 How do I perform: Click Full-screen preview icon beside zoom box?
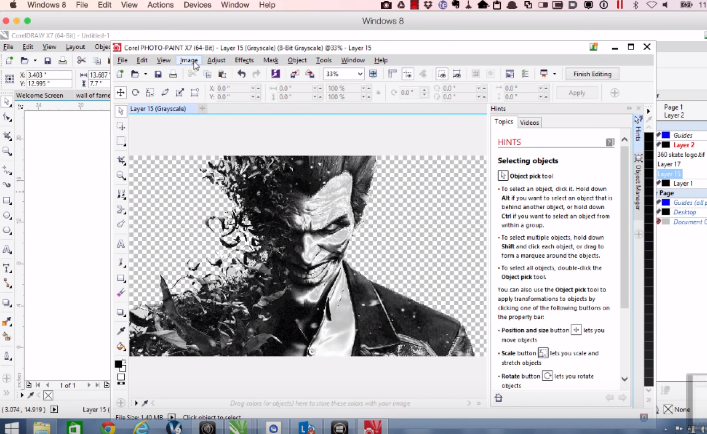click(373, 74)
